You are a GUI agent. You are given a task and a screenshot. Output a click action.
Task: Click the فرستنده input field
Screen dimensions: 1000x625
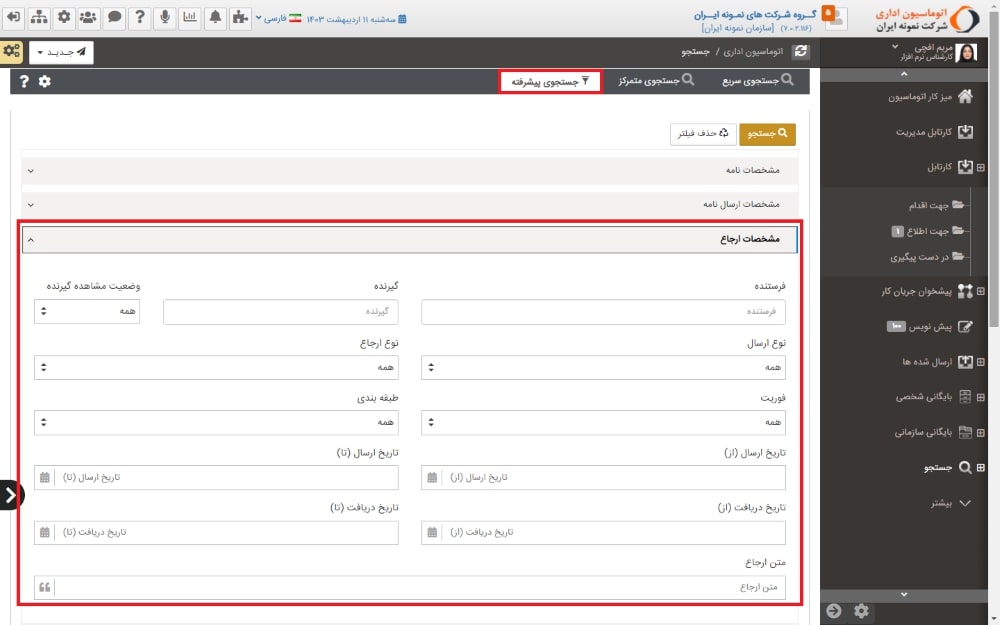point(603,312)
